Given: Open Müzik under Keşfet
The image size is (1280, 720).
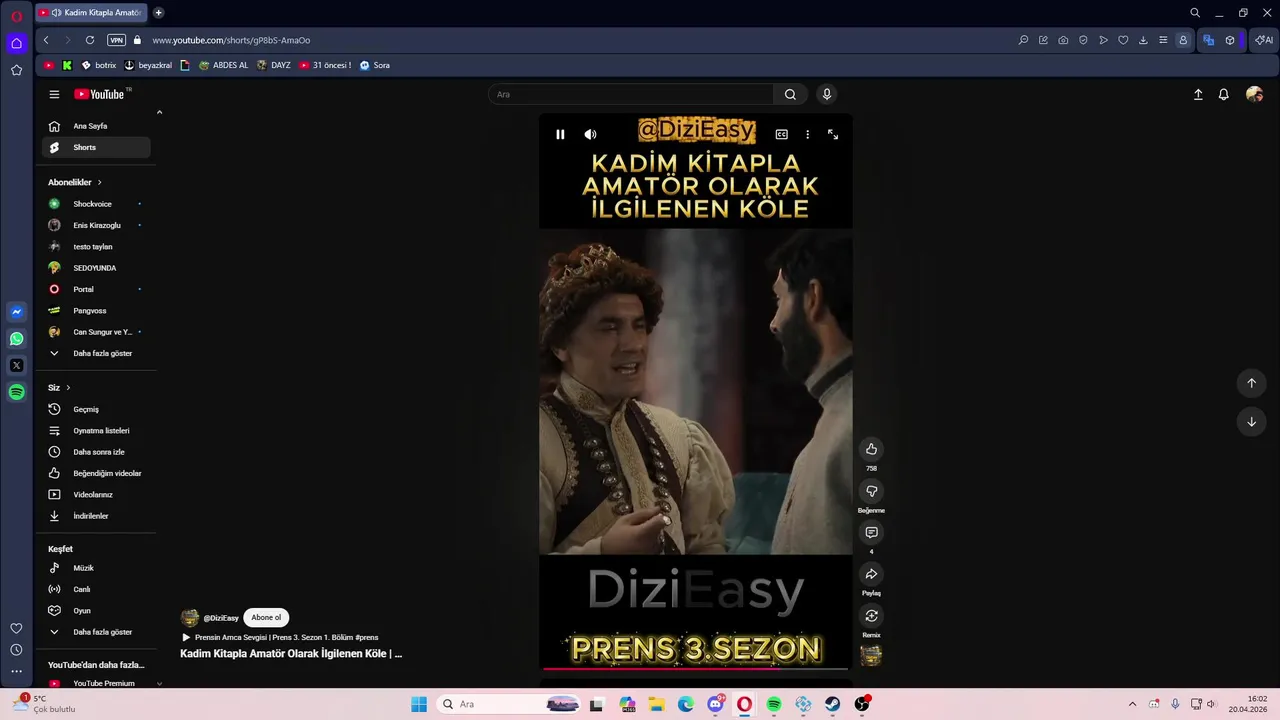Looking at the screenshot, I should click(96, 568).
